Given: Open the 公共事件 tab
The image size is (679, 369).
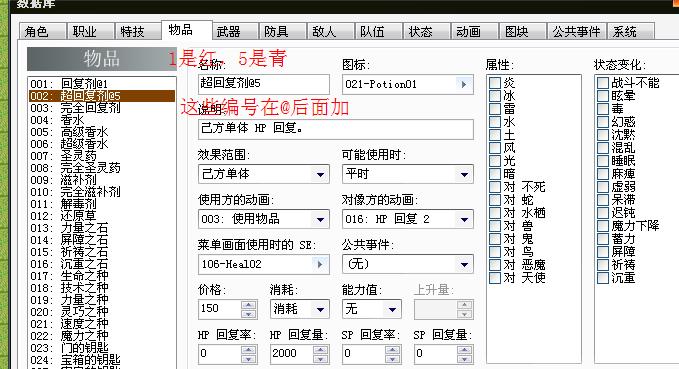Looking at the screenshot, I should click(x=576, y=32).
